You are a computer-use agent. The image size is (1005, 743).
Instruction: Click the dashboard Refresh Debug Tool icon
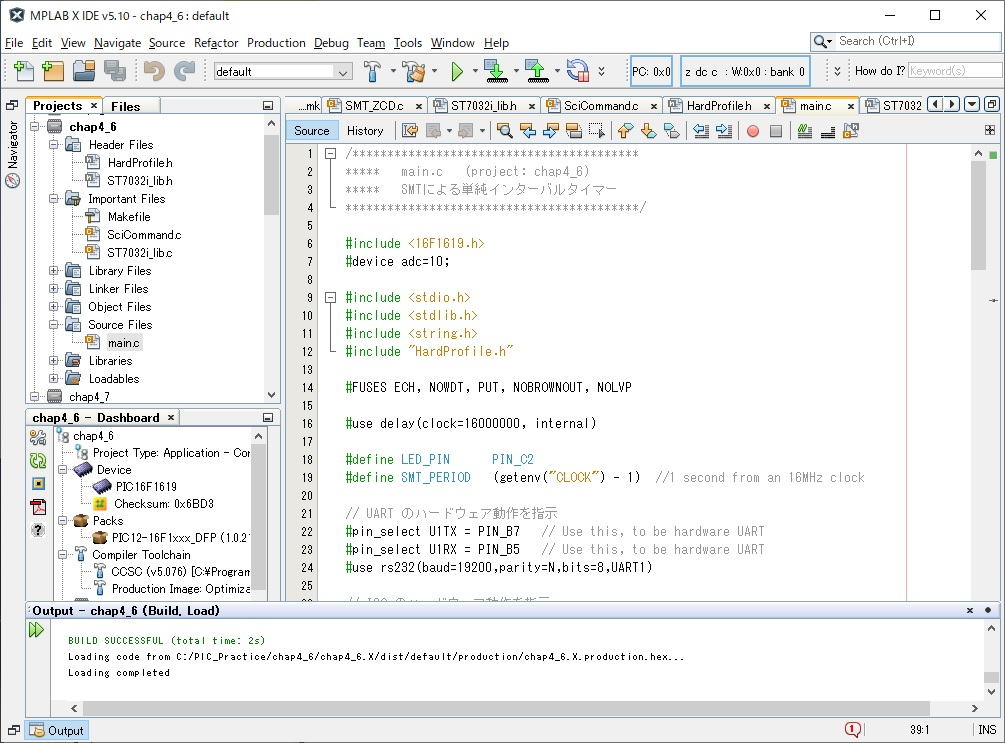coord(38,460)
